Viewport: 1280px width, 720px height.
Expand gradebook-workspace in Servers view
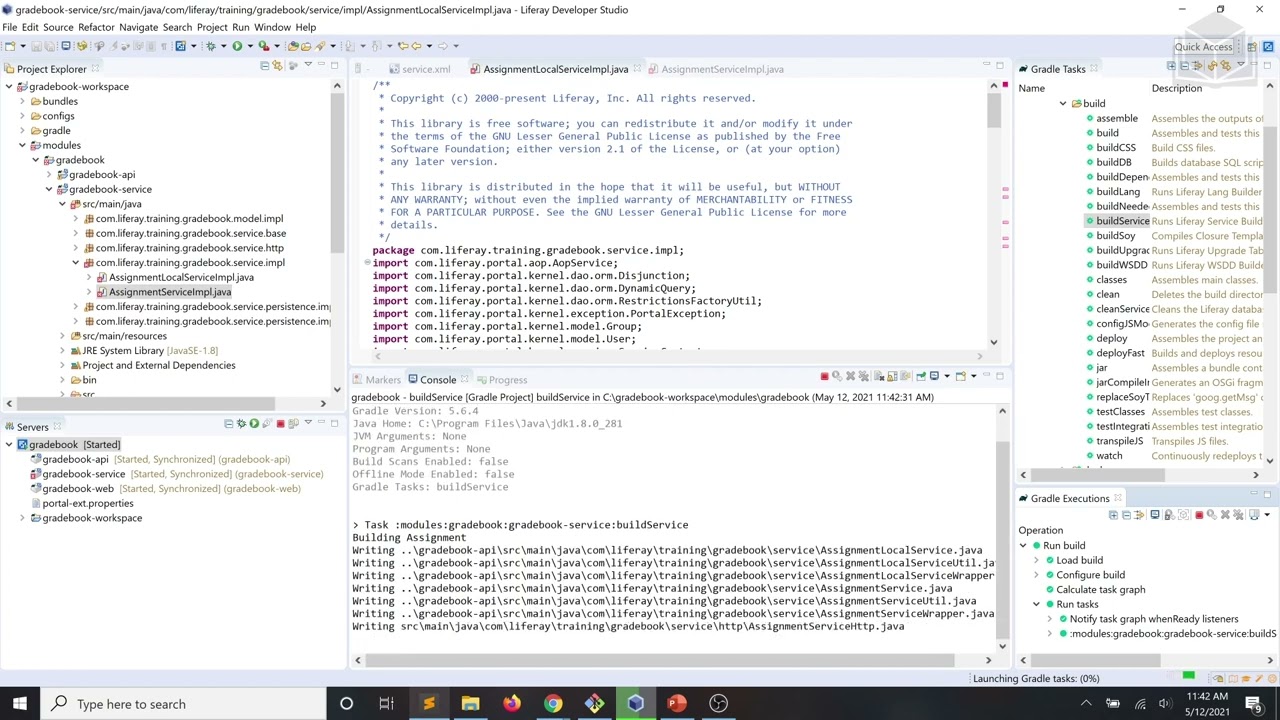tap(22, 518)
